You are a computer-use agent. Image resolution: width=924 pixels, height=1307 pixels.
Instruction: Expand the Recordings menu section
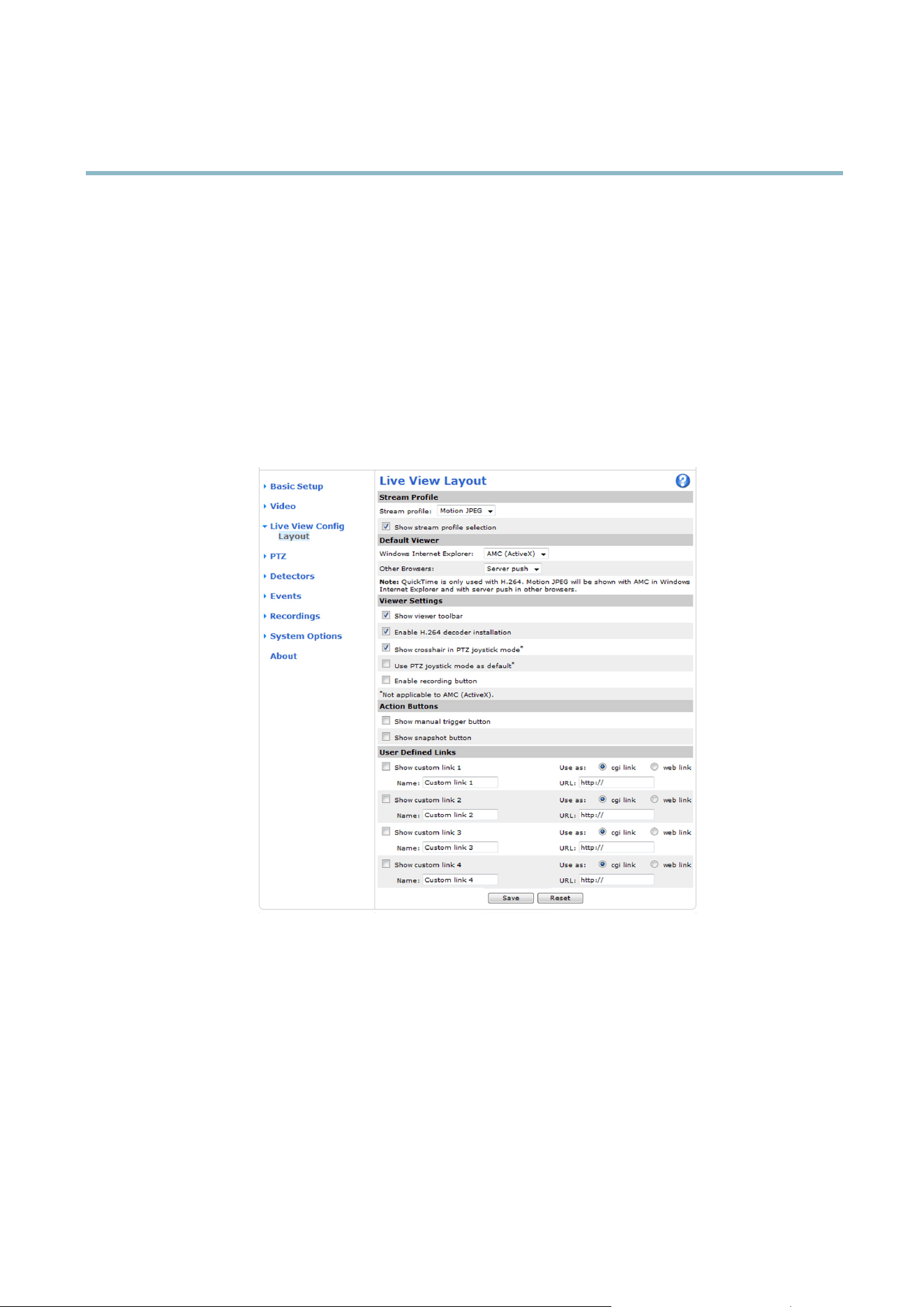295,616
